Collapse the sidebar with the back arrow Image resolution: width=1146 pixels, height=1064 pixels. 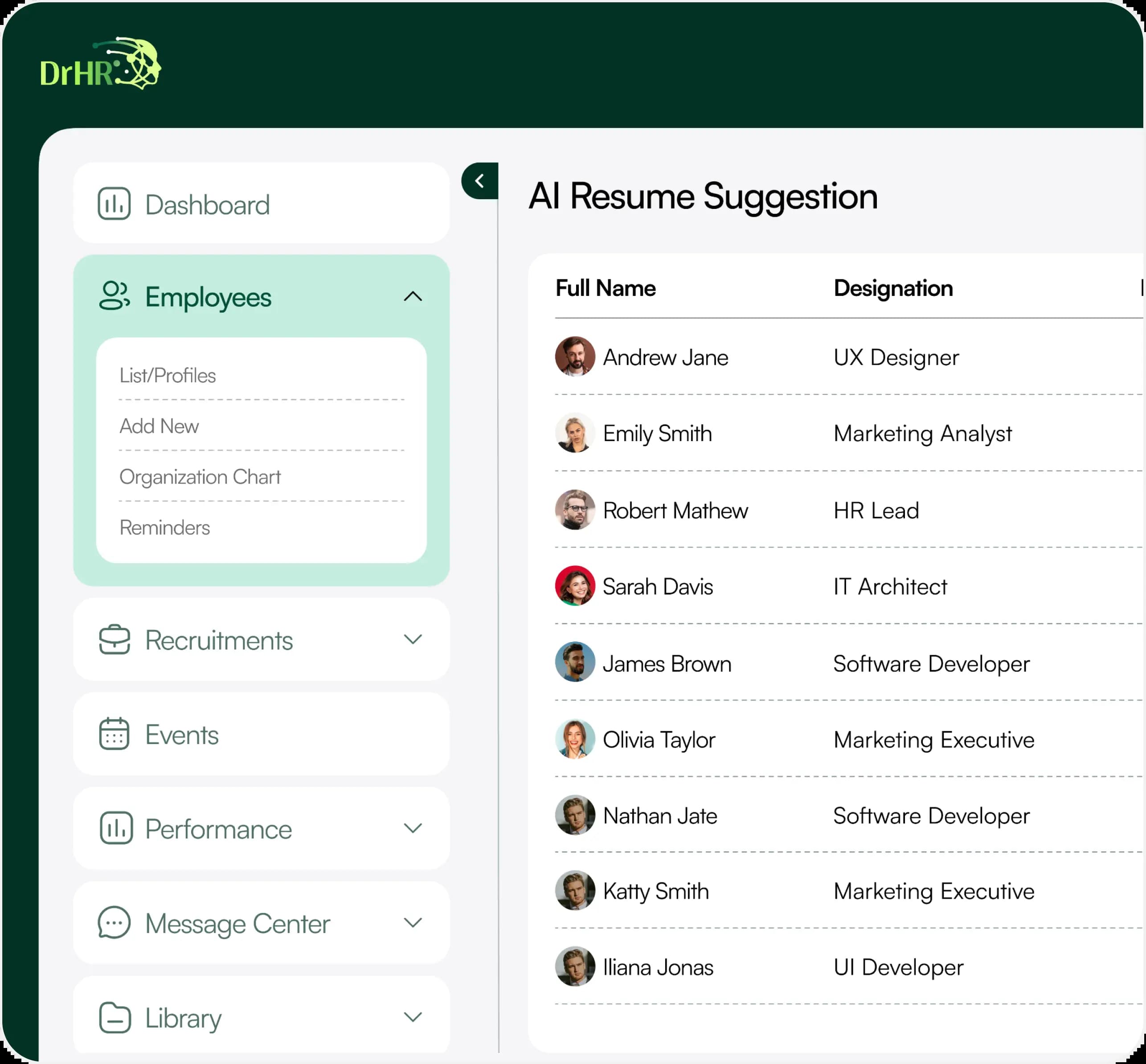(480, 181)
